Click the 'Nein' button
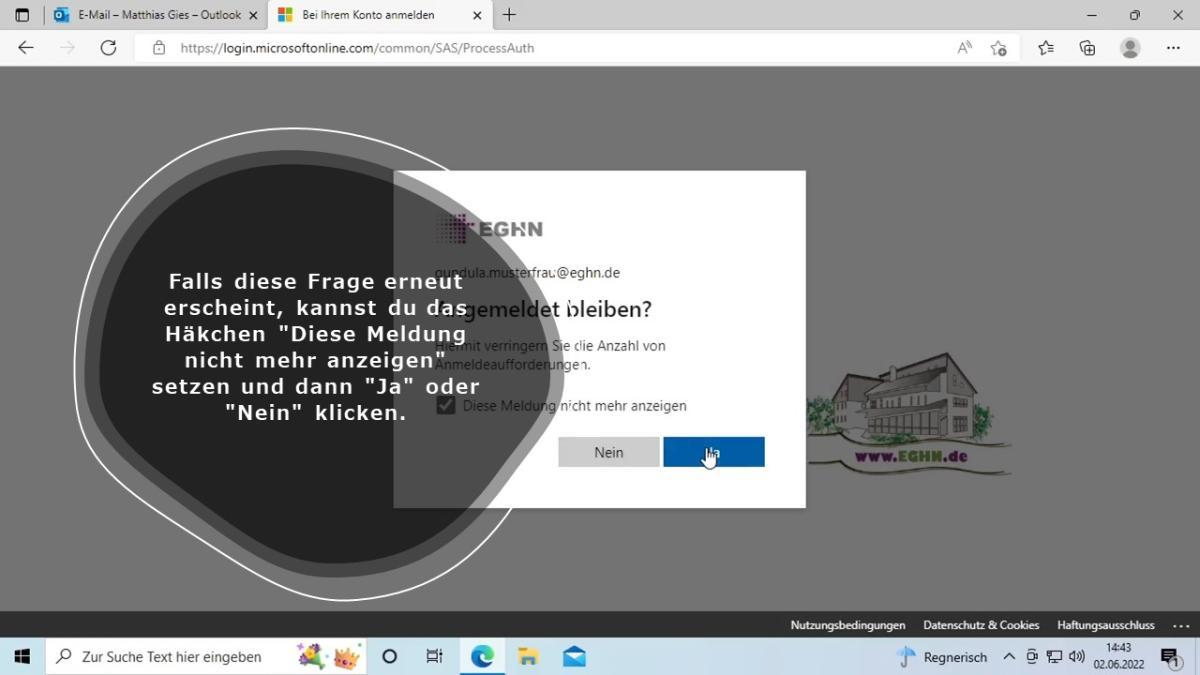 (608, 452)
